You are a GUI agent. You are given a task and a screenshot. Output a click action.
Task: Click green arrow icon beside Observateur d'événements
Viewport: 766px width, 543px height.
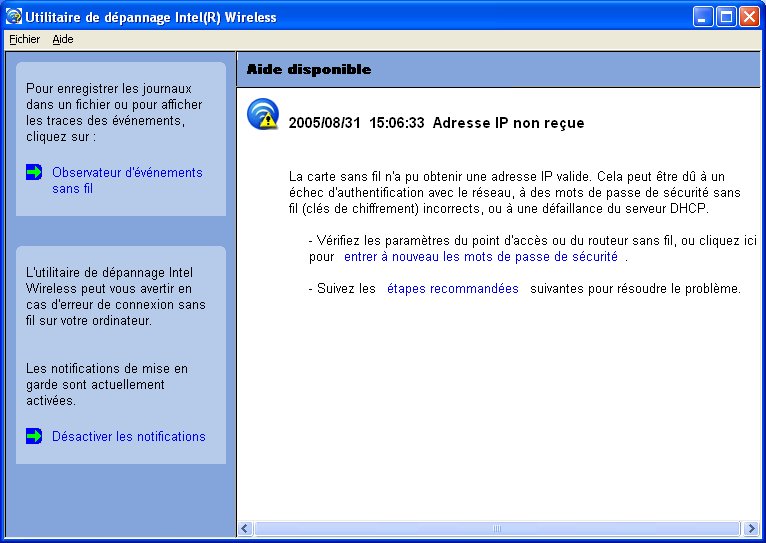tap(34, 172)
